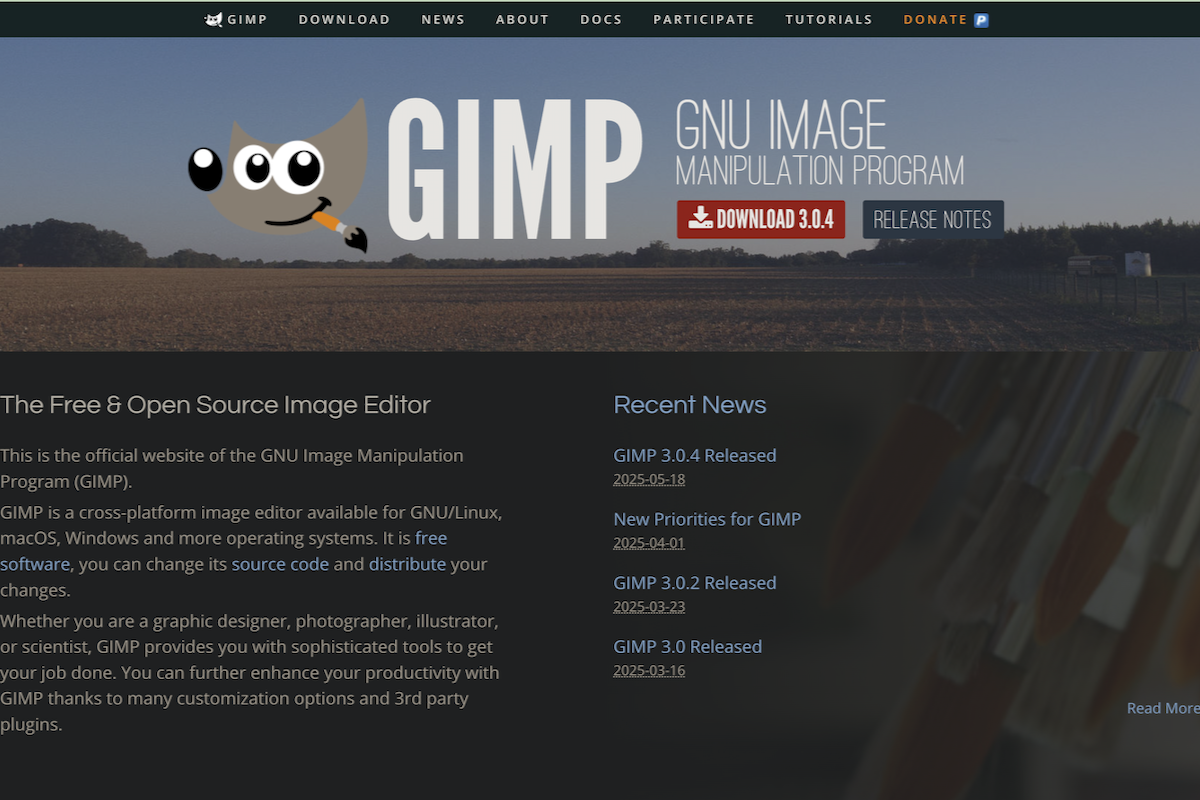Click the large Wilber mascot logo
This screenshot has height=800, width=1200.
(279, 176)
